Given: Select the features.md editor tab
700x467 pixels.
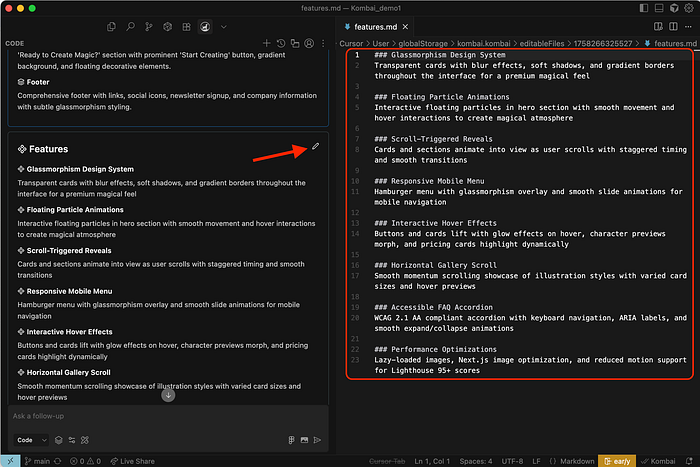Looking at the screenshot, I should coord(382,27).
